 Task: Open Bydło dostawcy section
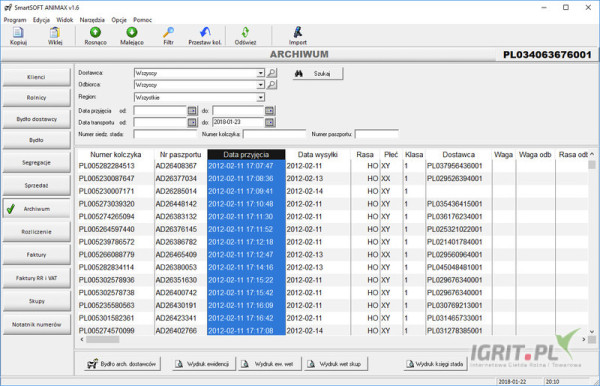tap(36, 119)
